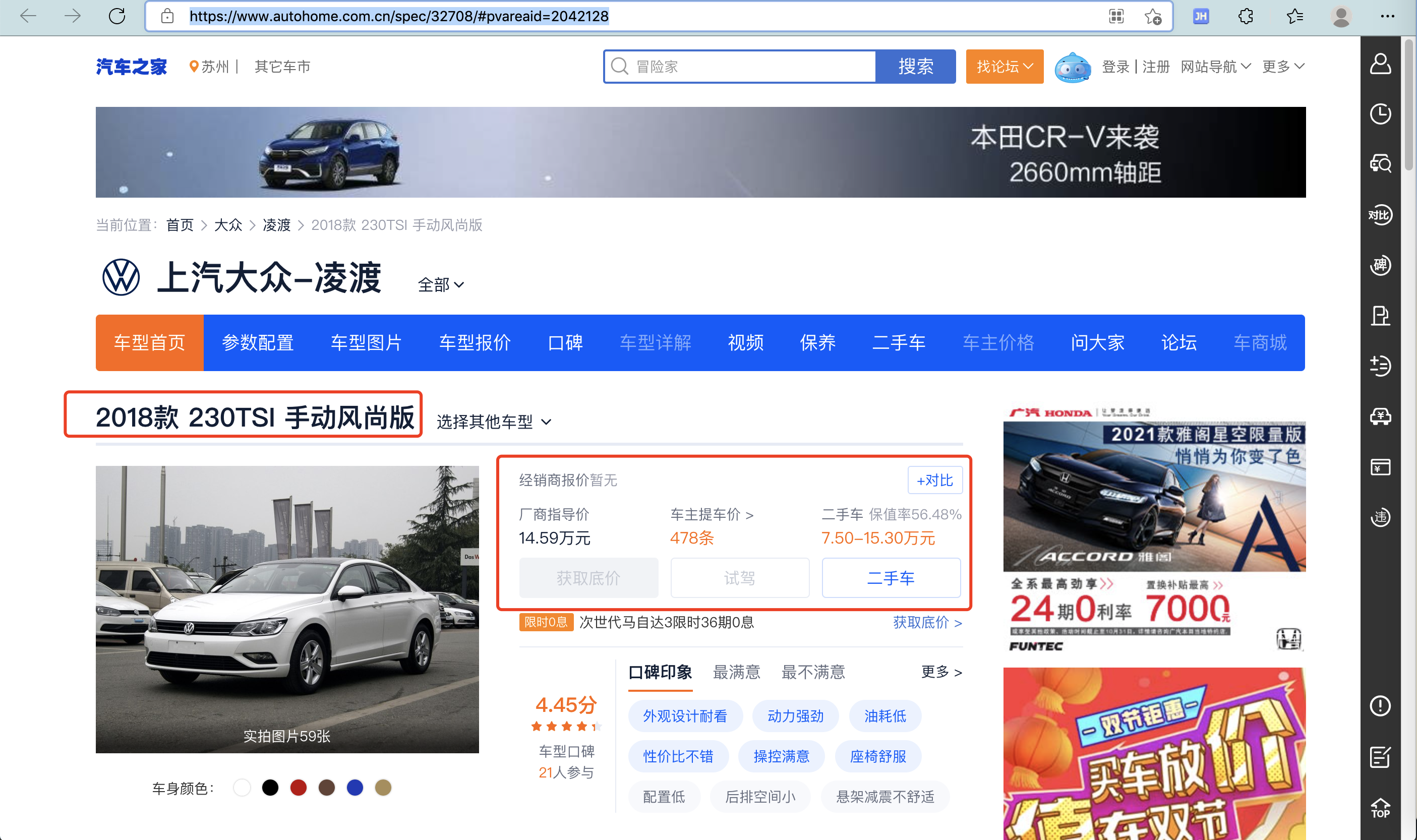Click the search input field 冒险家
Image resolution: width=1417 pixels, height=840 pixels.
(740, 66)
